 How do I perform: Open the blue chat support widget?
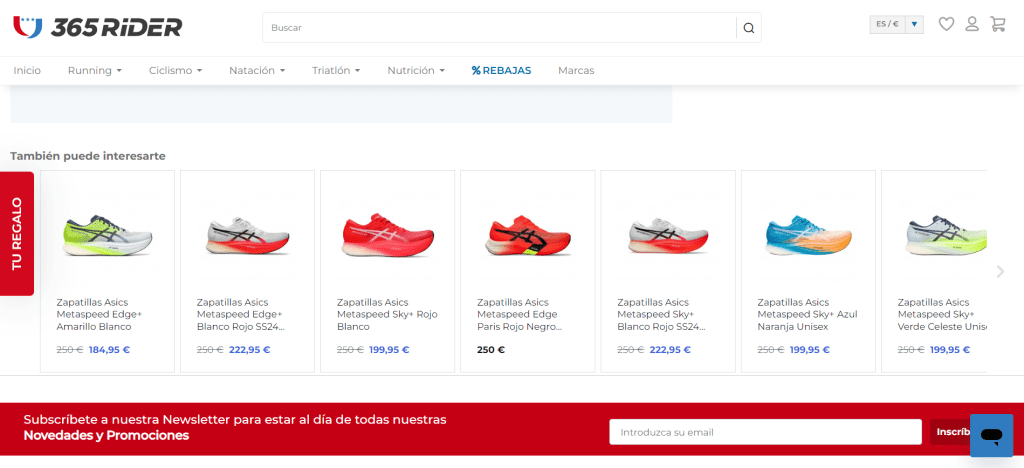(991, 435)
